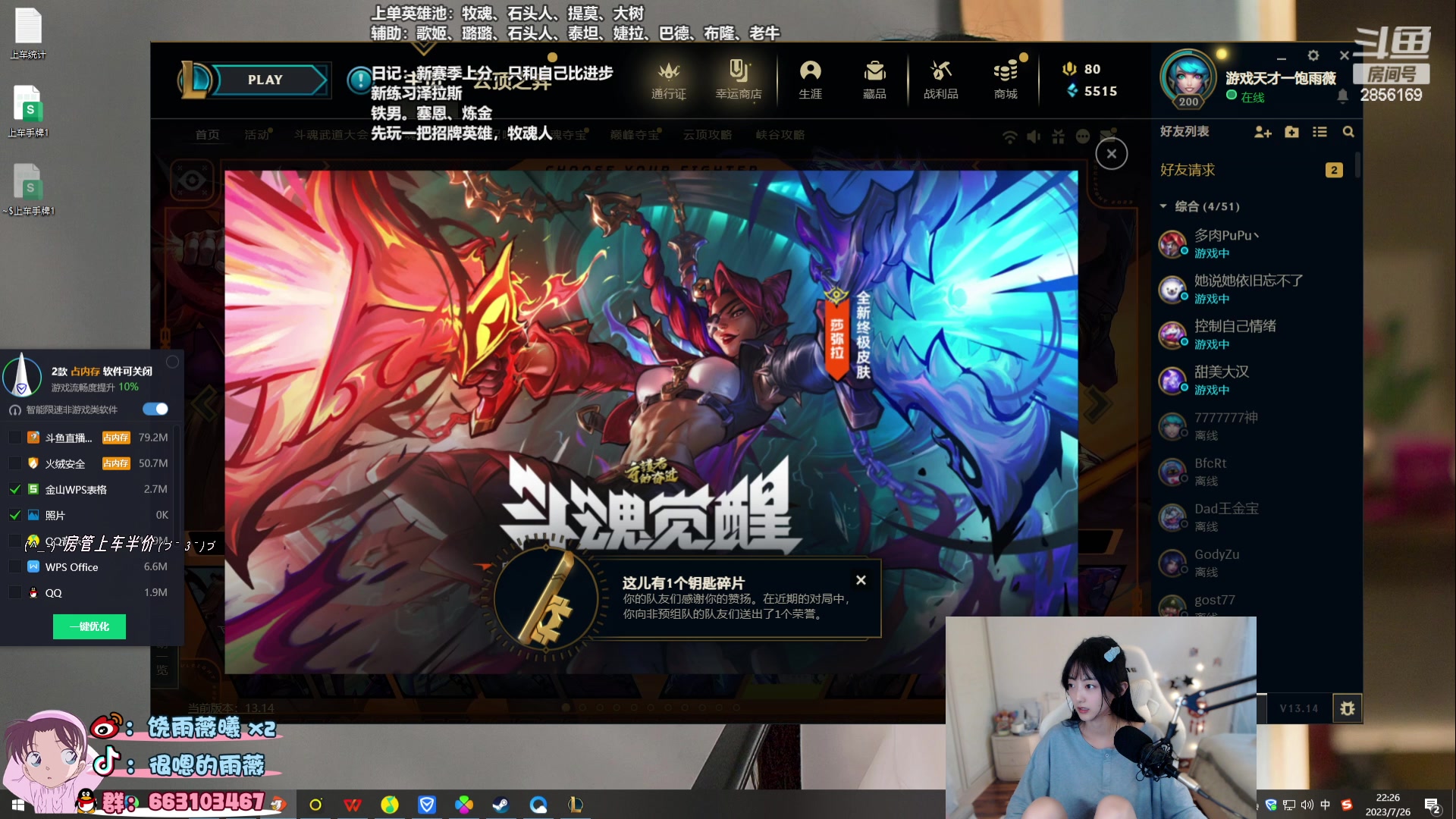Open the 生涯 profile section
The image size is (1456, 819).
point(810,80)
